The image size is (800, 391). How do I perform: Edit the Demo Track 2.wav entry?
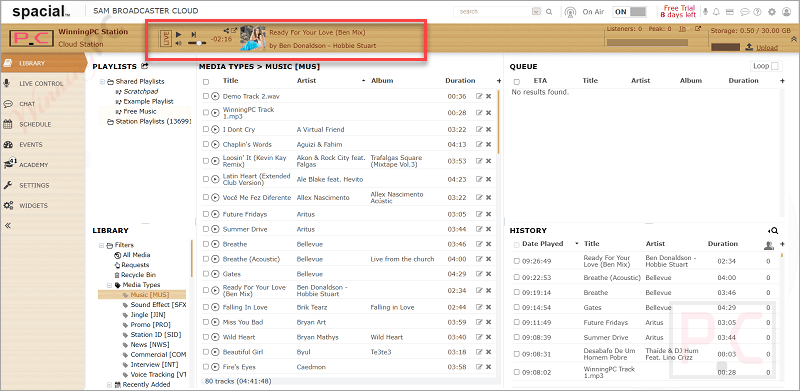[479, 96]
